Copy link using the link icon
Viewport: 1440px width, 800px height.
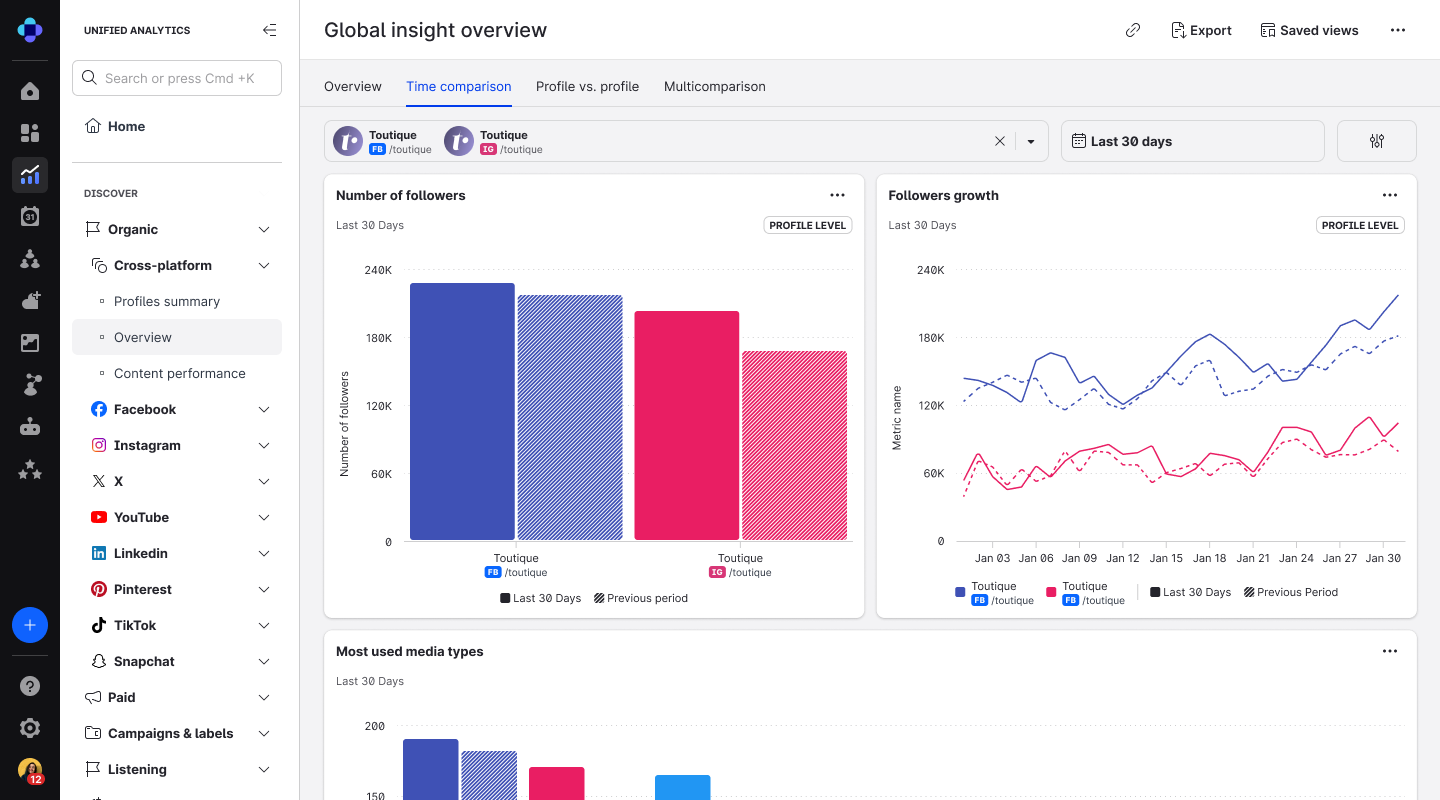click(1133, 30)
